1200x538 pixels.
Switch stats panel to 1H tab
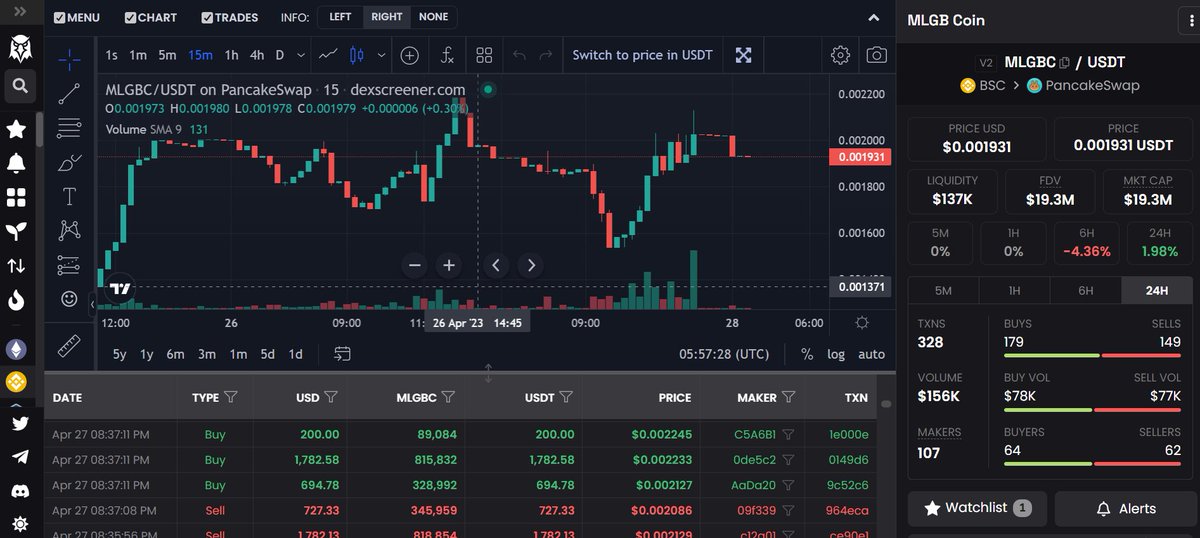[x=1014, y=291]
